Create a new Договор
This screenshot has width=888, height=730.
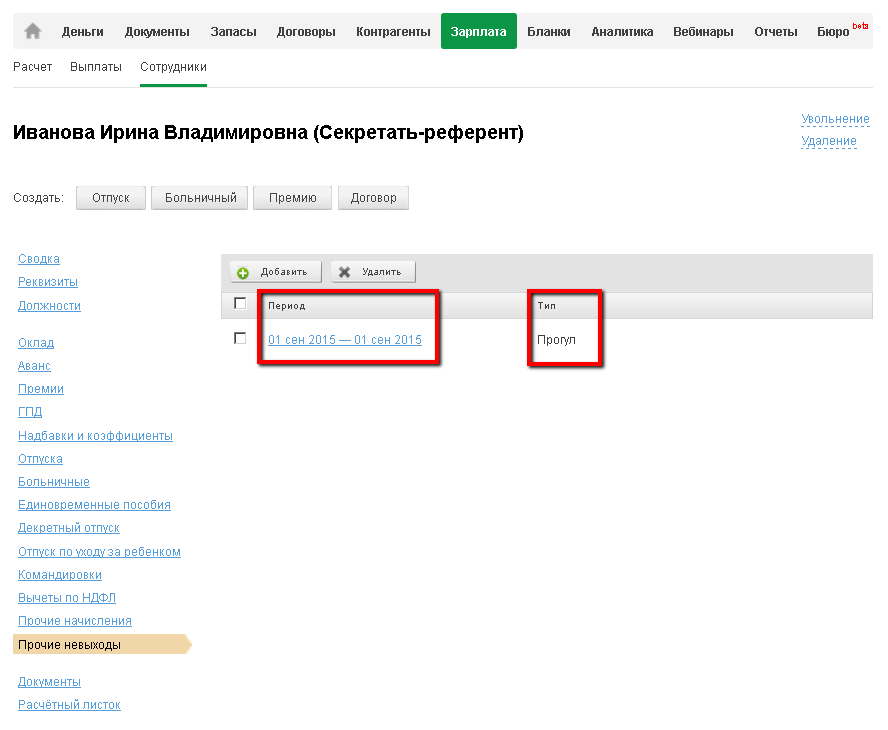[373, 198]
